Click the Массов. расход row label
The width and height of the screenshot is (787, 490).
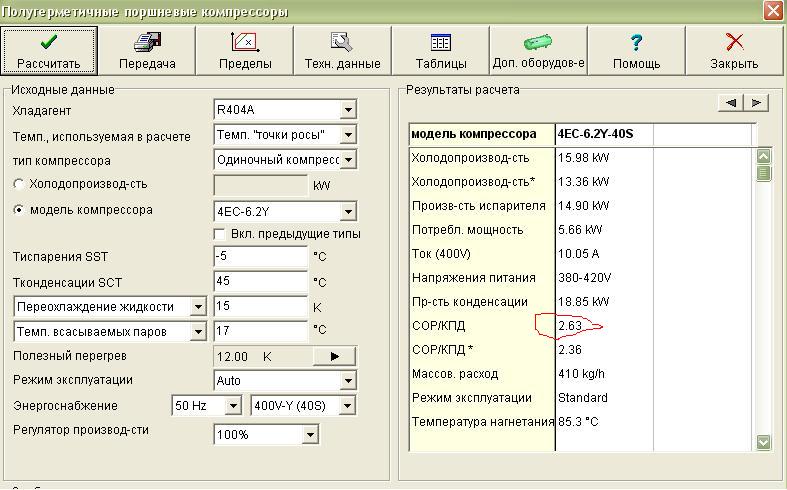pos(455,374)
